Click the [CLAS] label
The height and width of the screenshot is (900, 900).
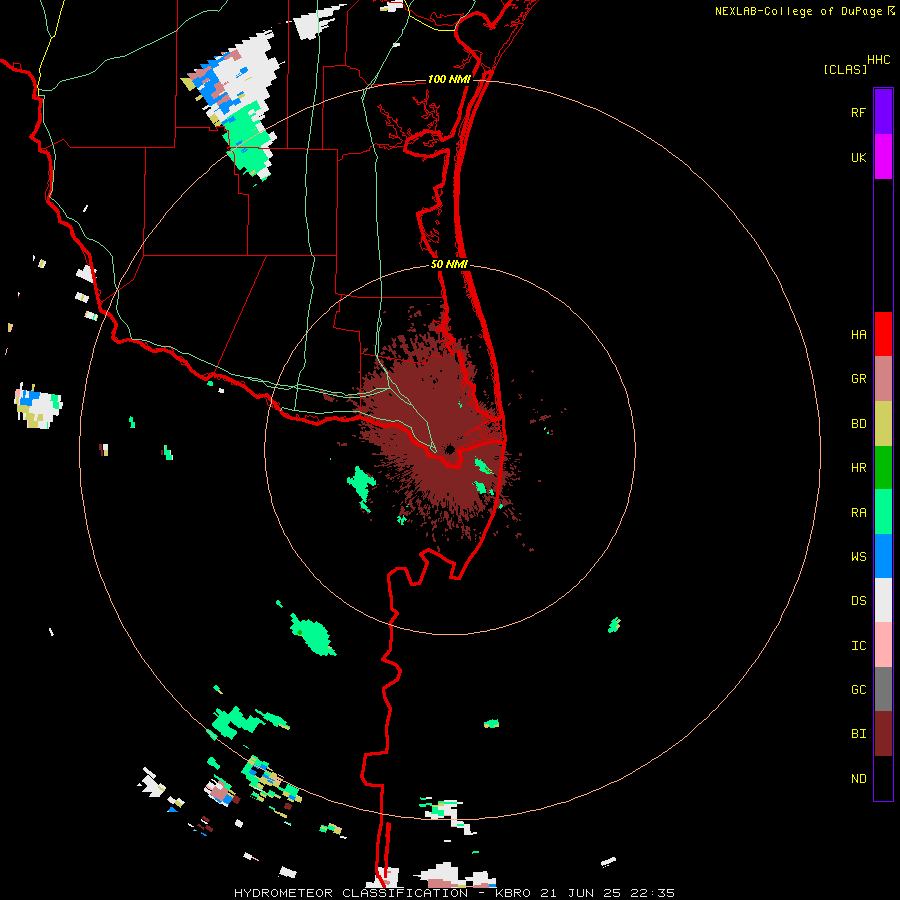pyautogui.click(x=845, y=70)
